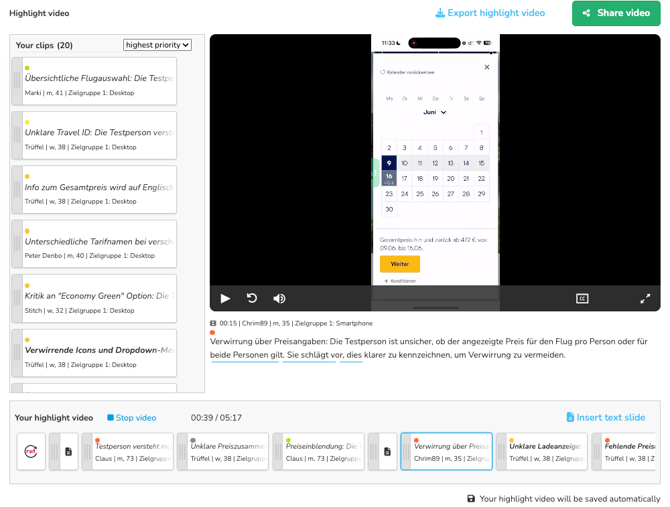Click the Share video button
This screenshot has width=670, height=507.
pos(616,13)
